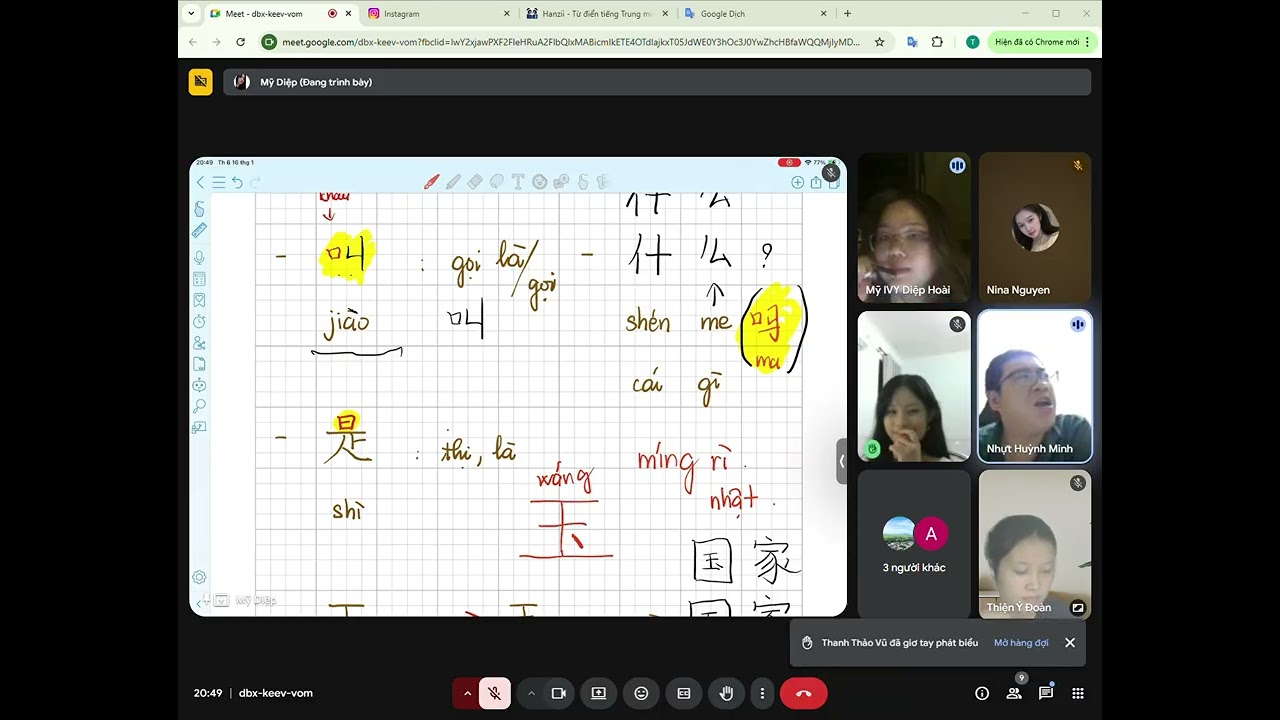Open the bookmark tool in left sidebar
Screen dimensions: 1280x720
pyautogui.click(x=199, y=300)
